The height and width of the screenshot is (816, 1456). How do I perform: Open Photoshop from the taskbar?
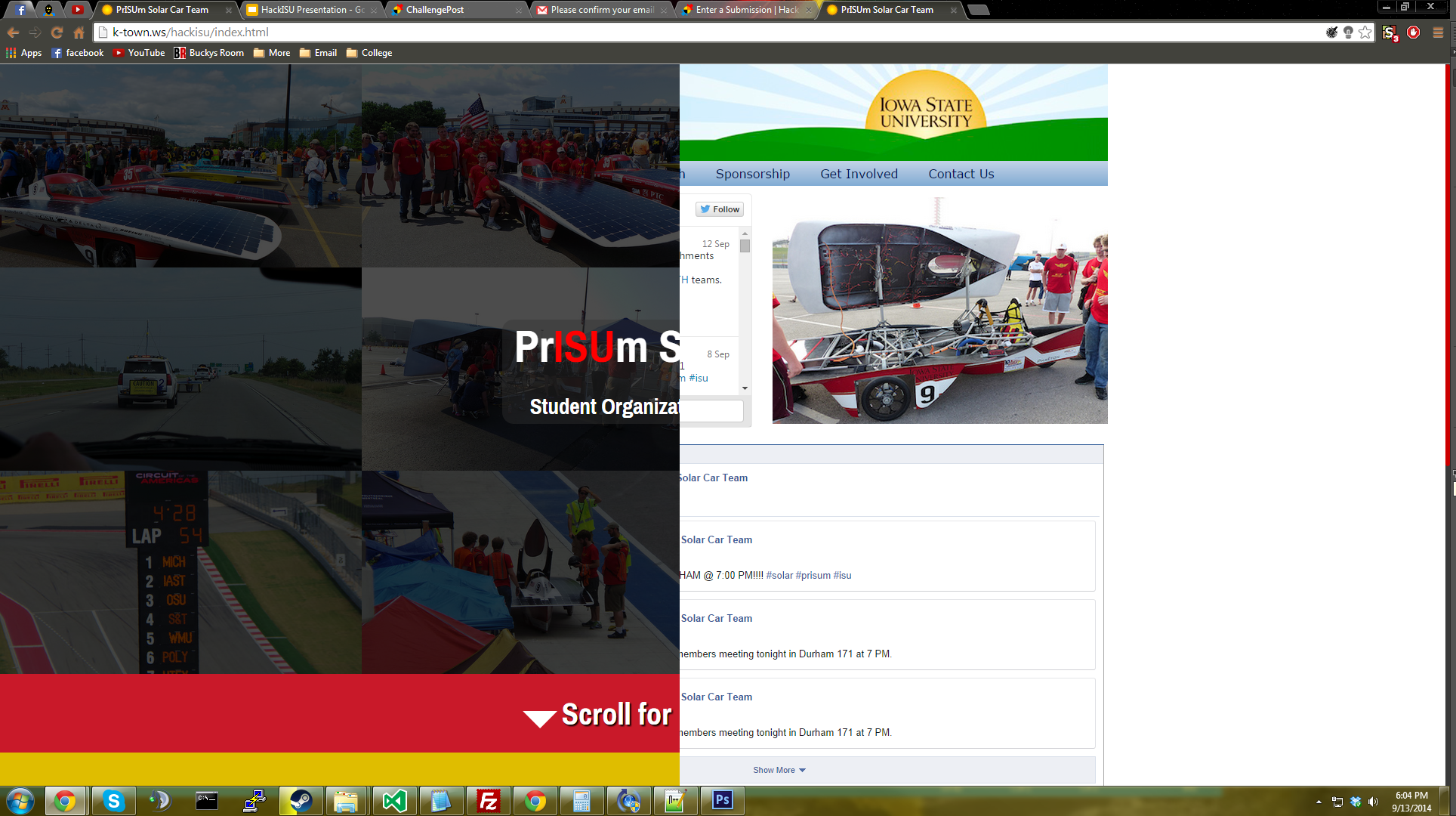click(722, 801)
